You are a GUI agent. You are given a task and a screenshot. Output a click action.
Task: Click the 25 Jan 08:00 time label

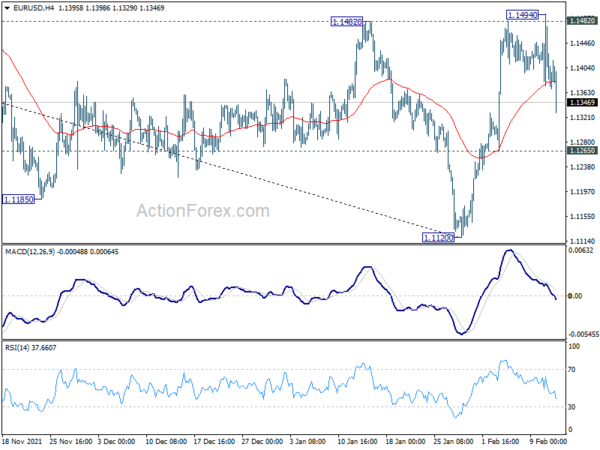pos(453,441)
